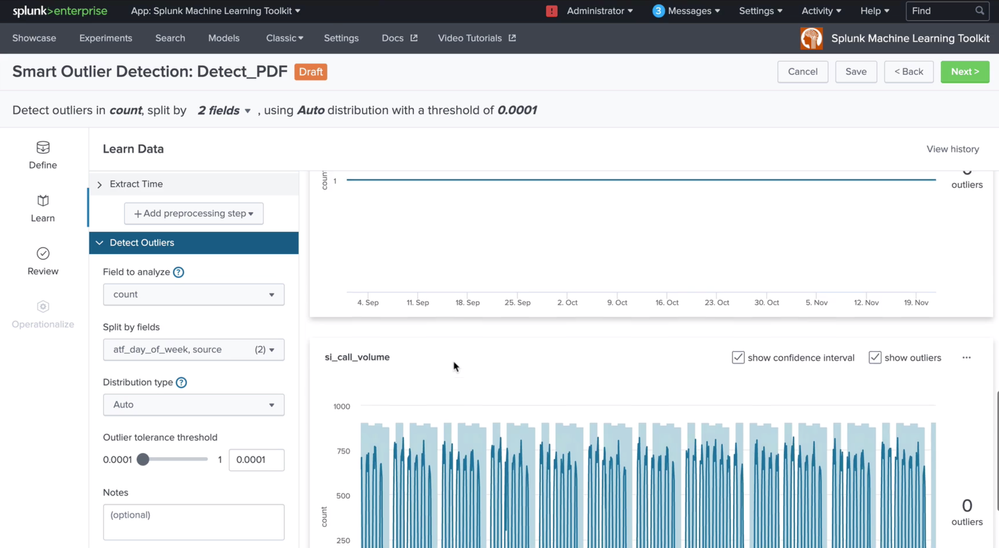Open the Field to analyze count dropdown
999x548 pixels.
[x=194, y=294]
